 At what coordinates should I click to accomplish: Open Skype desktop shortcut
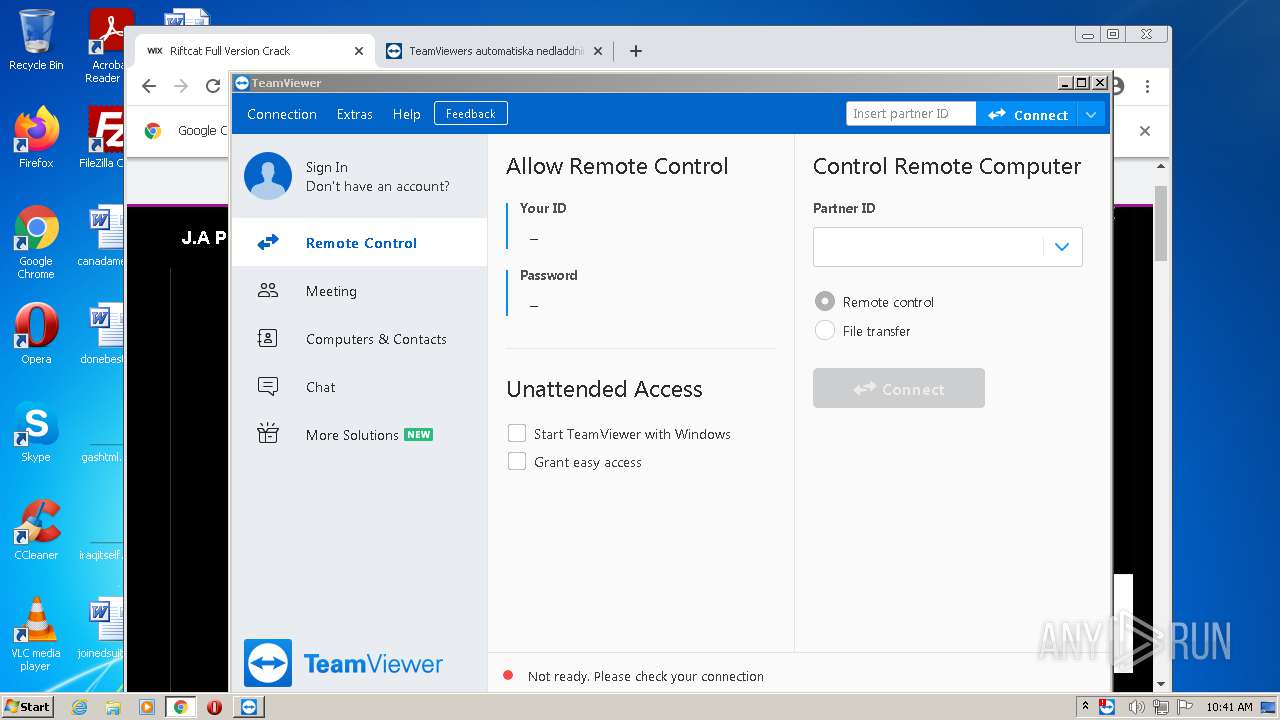(x=36, y=432)
